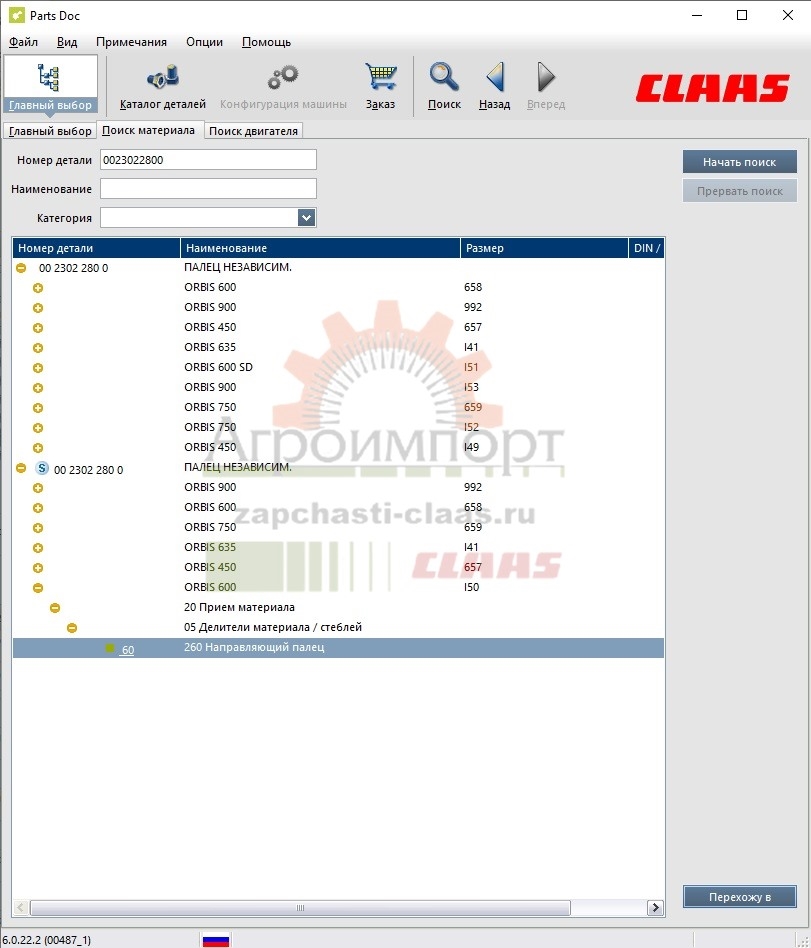This screenshot has width=811, height=948.
Task: Switch to the Поиск двигателя tab
Action: tap(253, 131)
